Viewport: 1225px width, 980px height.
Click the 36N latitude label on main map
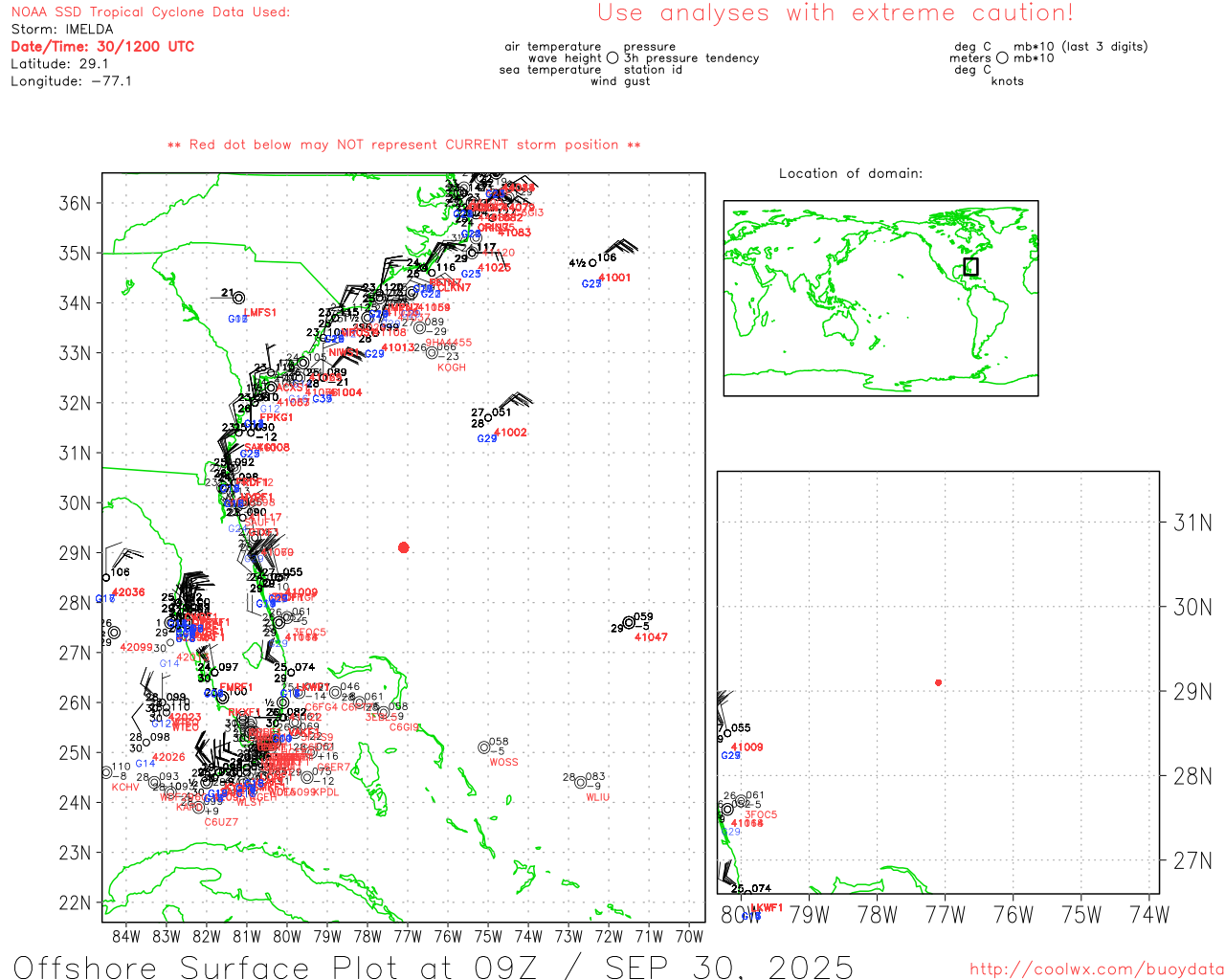(76, 203)
